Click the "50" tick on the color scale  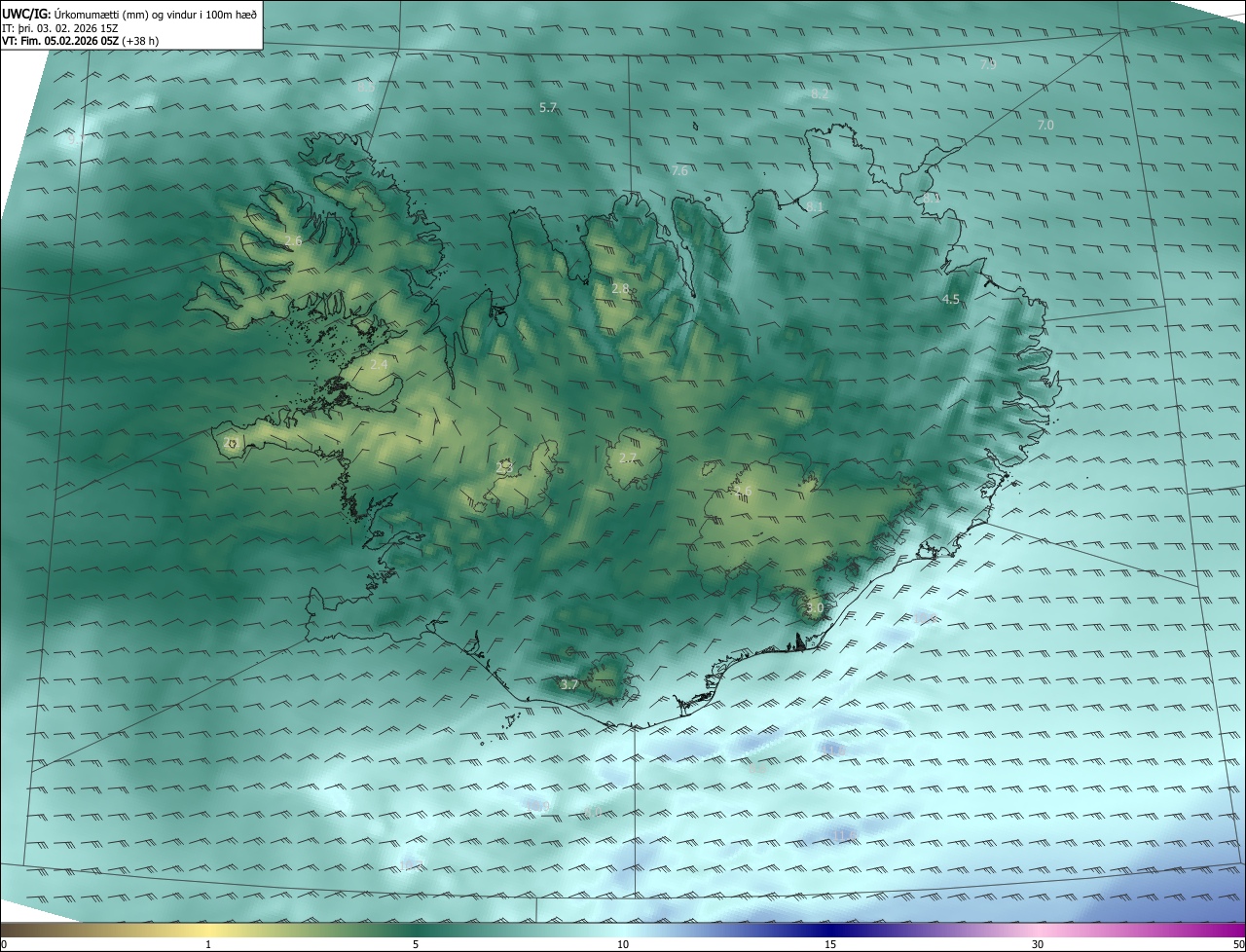(1238, 944)
